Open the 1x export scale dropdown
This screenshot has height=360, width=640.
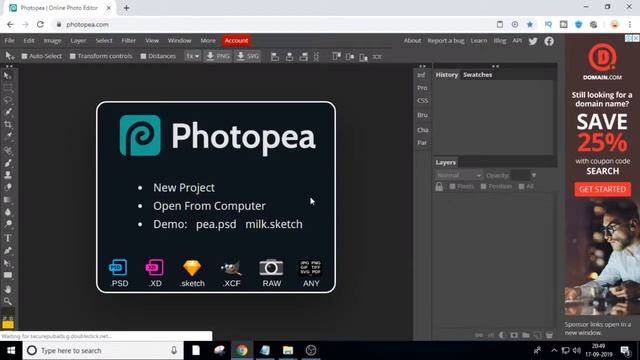(193, 56)
